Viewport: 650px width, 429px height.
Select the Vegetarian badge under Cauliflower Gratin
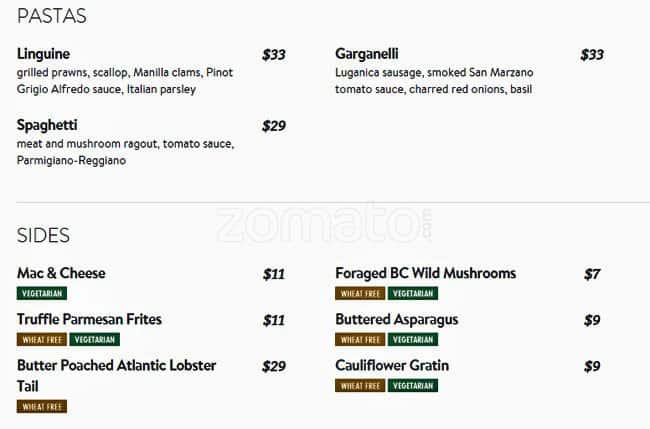pos(413,386)
